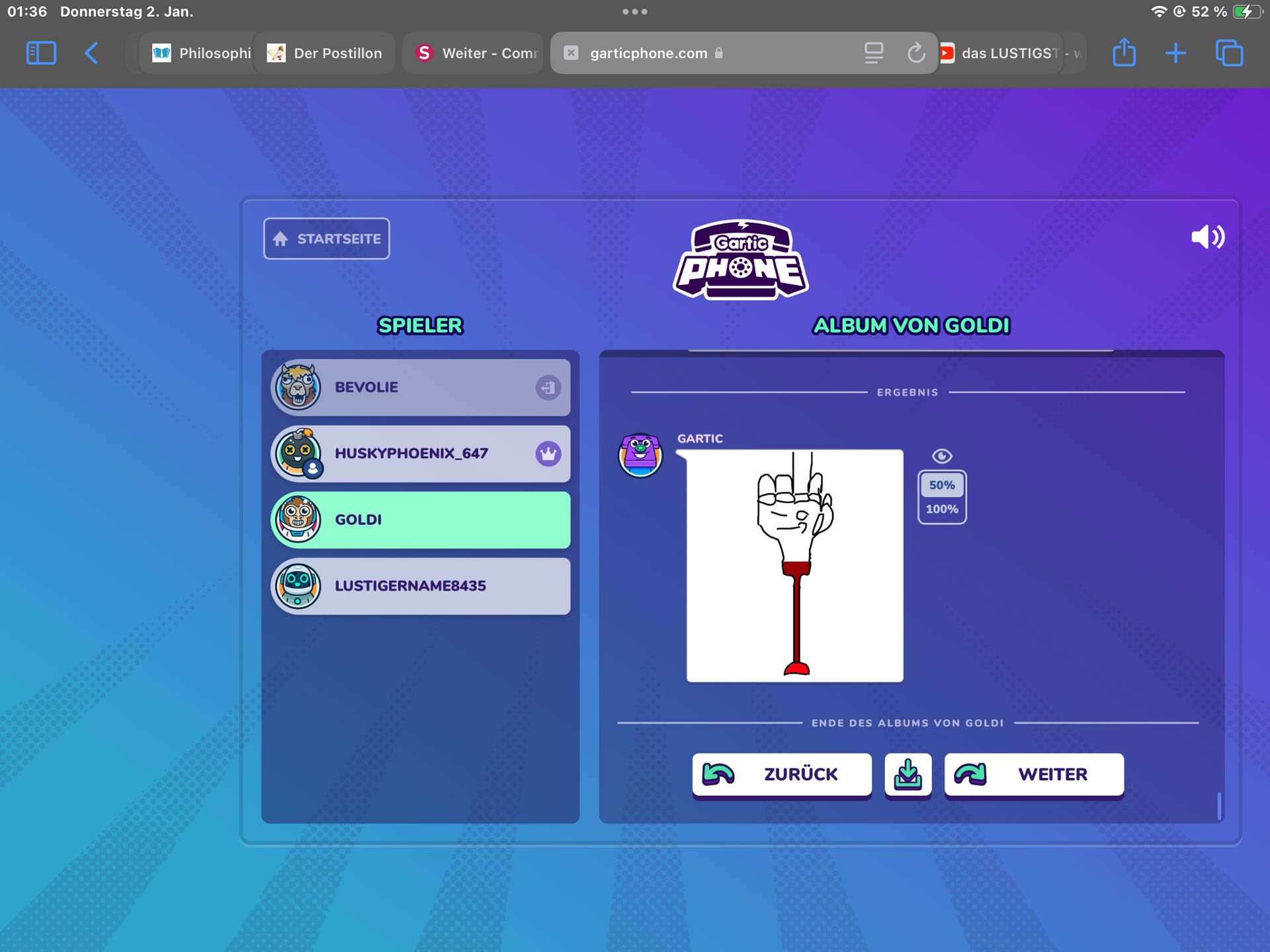
Task: Mute the game sound speaker icon
Action: click(x=1207, y=237)
